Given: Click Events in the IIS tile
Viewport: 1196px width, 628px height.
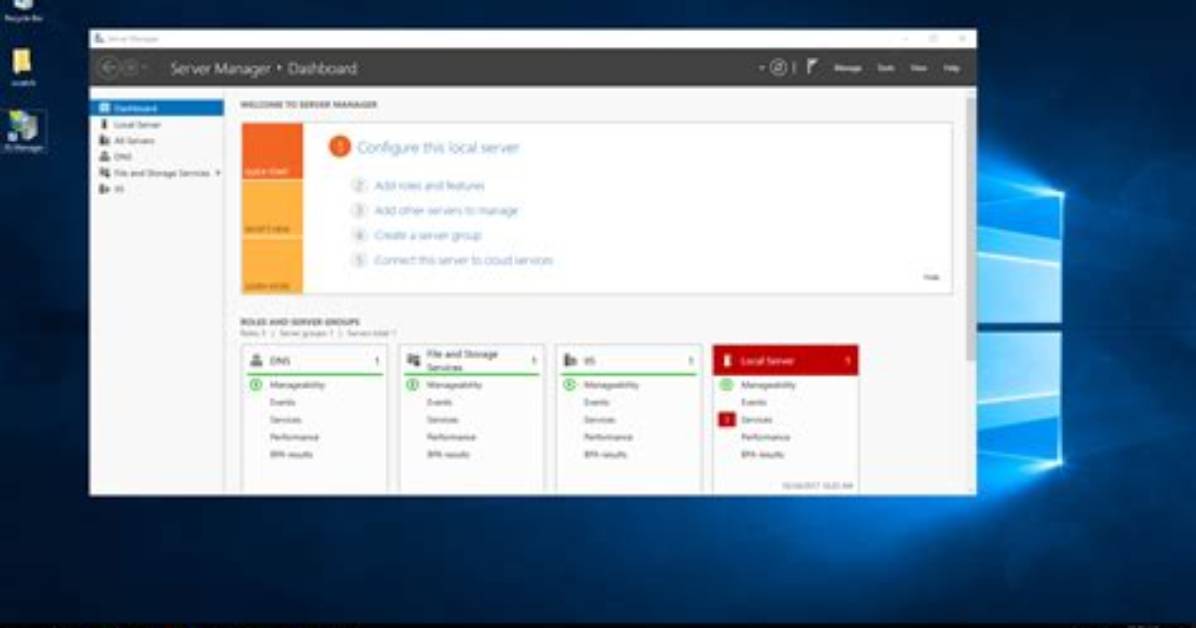Looking at the screenshot, I should 596,402.
